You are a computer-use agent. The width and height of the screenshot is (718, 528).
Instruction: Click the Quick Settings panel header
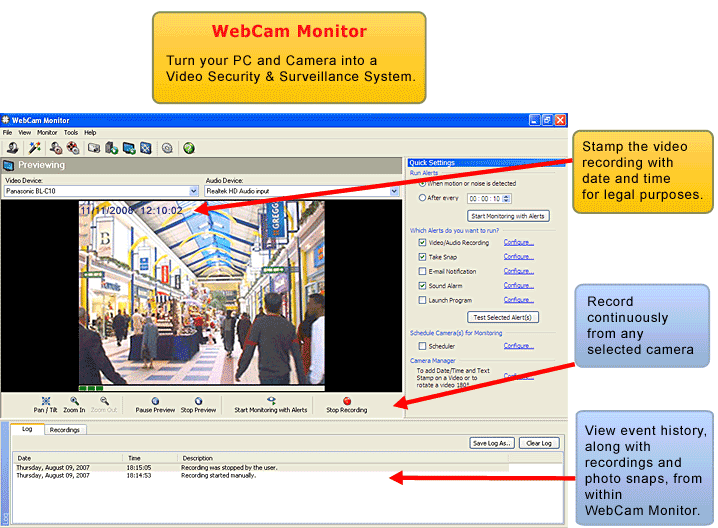pos(486,163)
